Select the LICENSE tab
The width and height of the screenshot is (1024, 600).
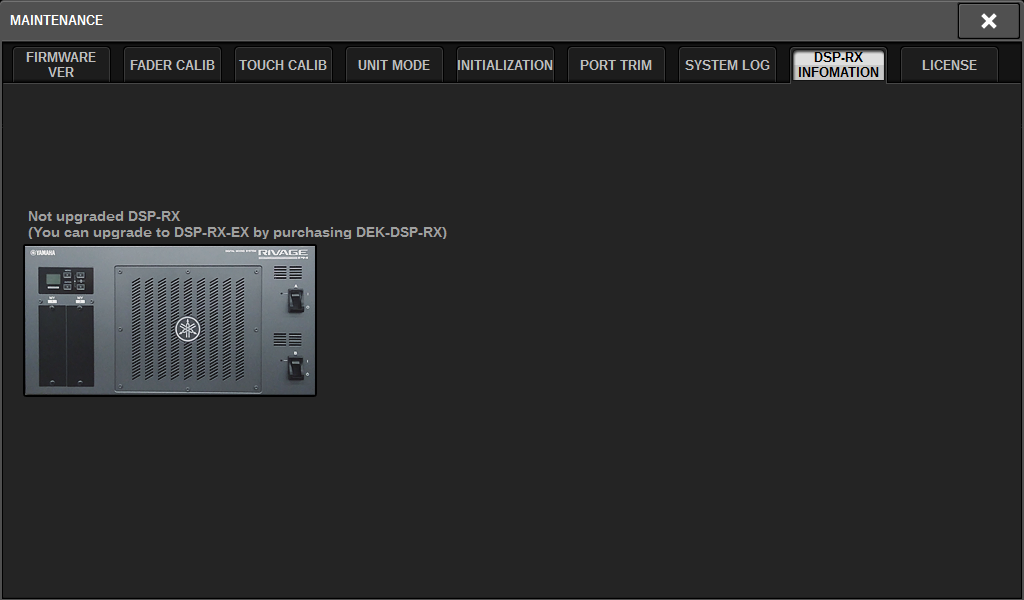(x=948, y=64)
